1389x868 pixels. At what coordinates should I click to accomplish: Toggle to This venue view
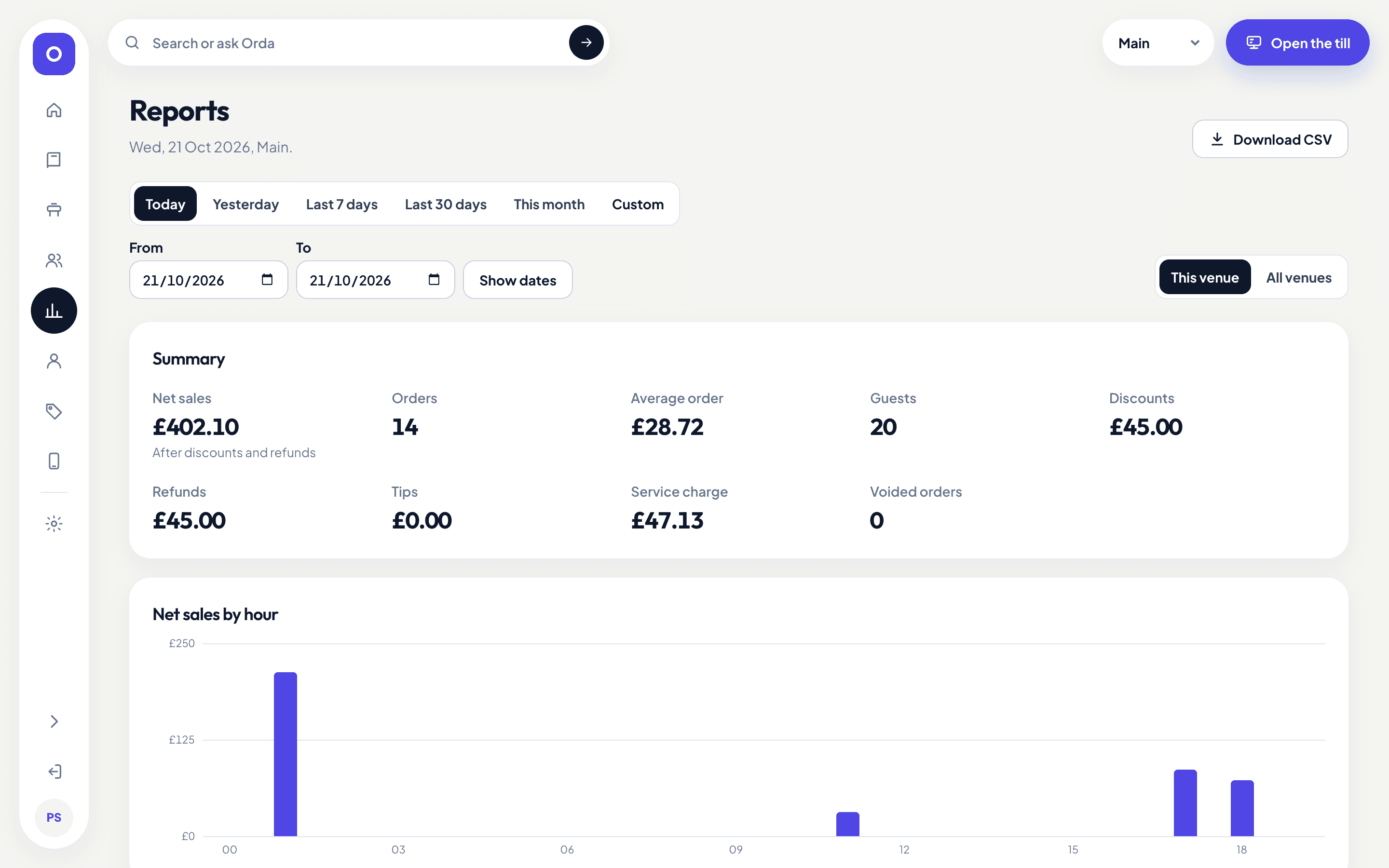point(1205,277)
